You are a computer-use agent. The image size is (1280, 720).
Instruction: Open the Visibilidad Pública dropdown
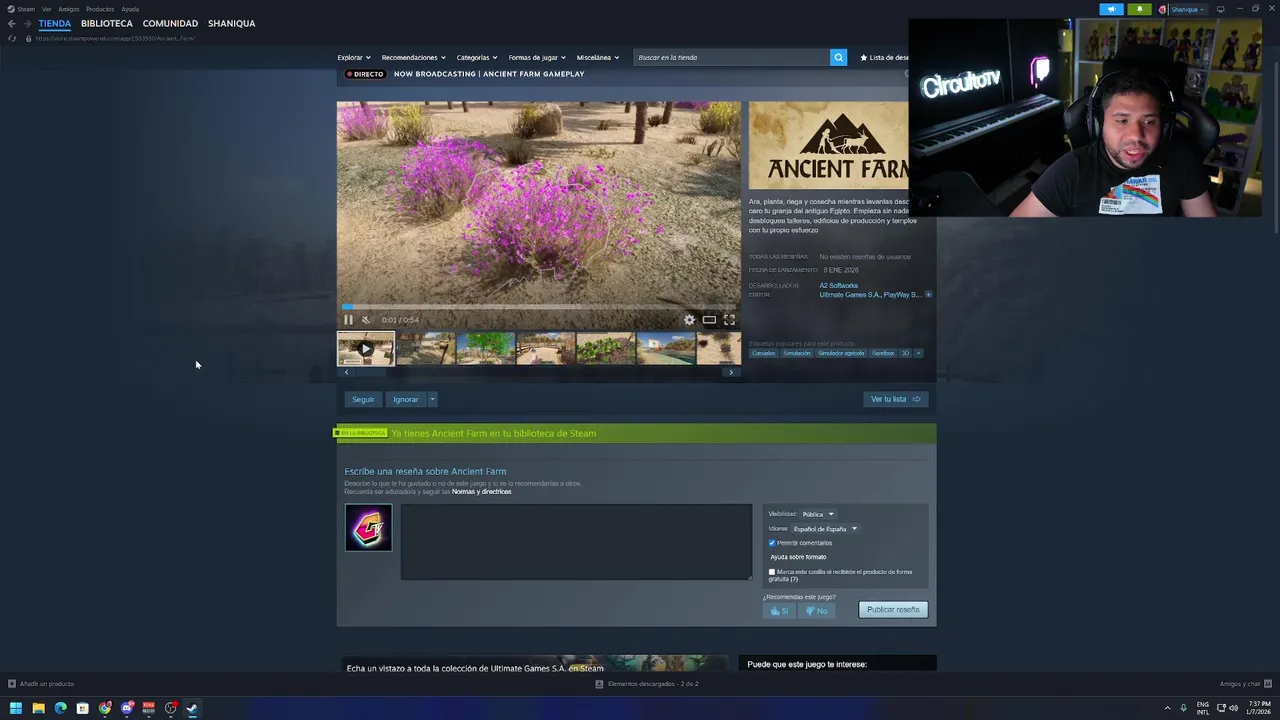click(x=818, y=514)
